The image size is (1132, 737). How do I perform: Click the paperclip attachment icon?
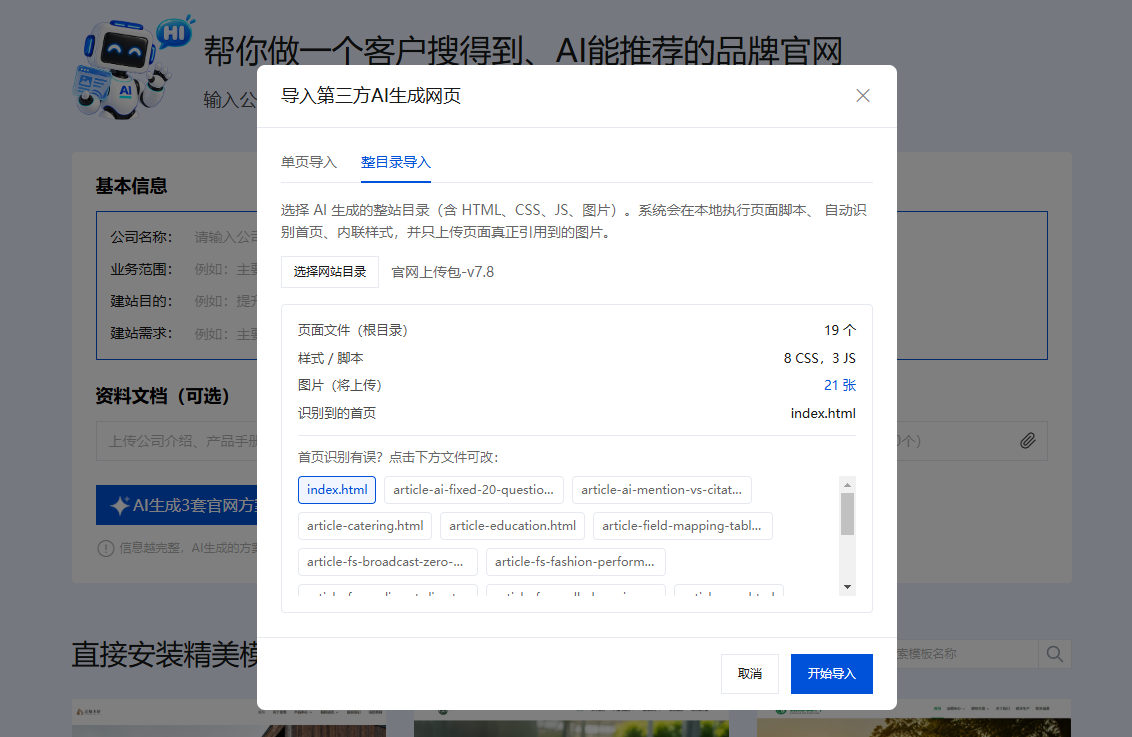click(1027, 441)
